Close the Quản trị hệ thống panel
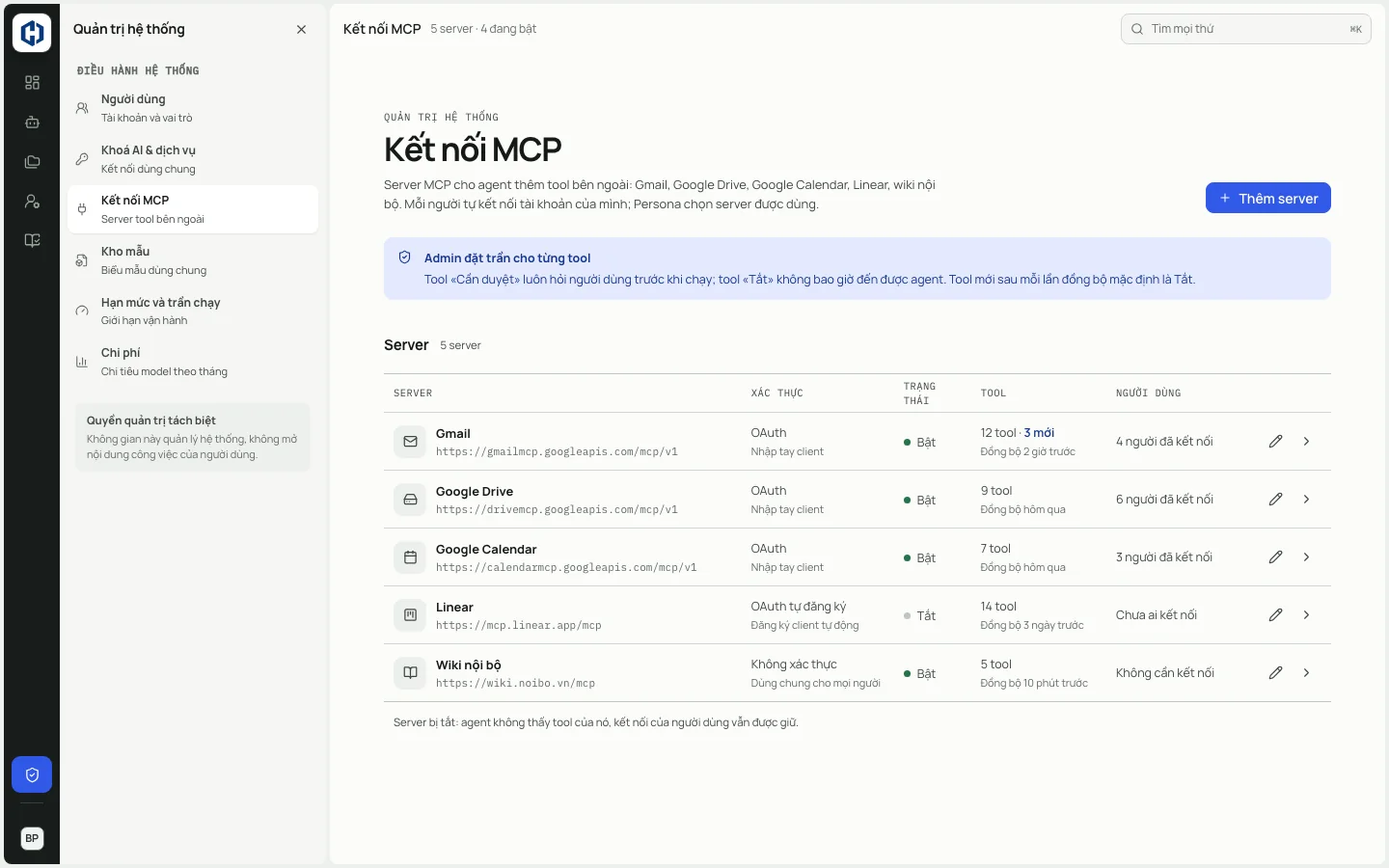The height and width of the screenshot is (868, 1389). click(x=302, y=30)
